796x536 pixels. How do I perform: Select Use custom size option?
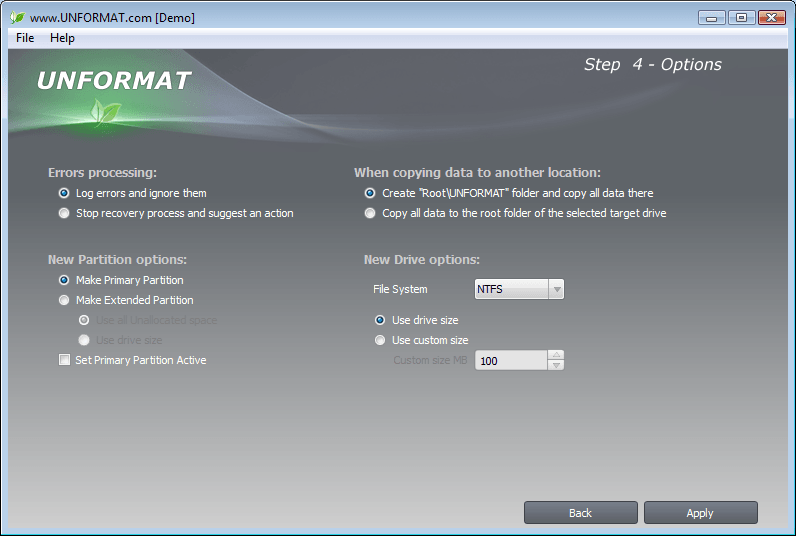(421, 340)
